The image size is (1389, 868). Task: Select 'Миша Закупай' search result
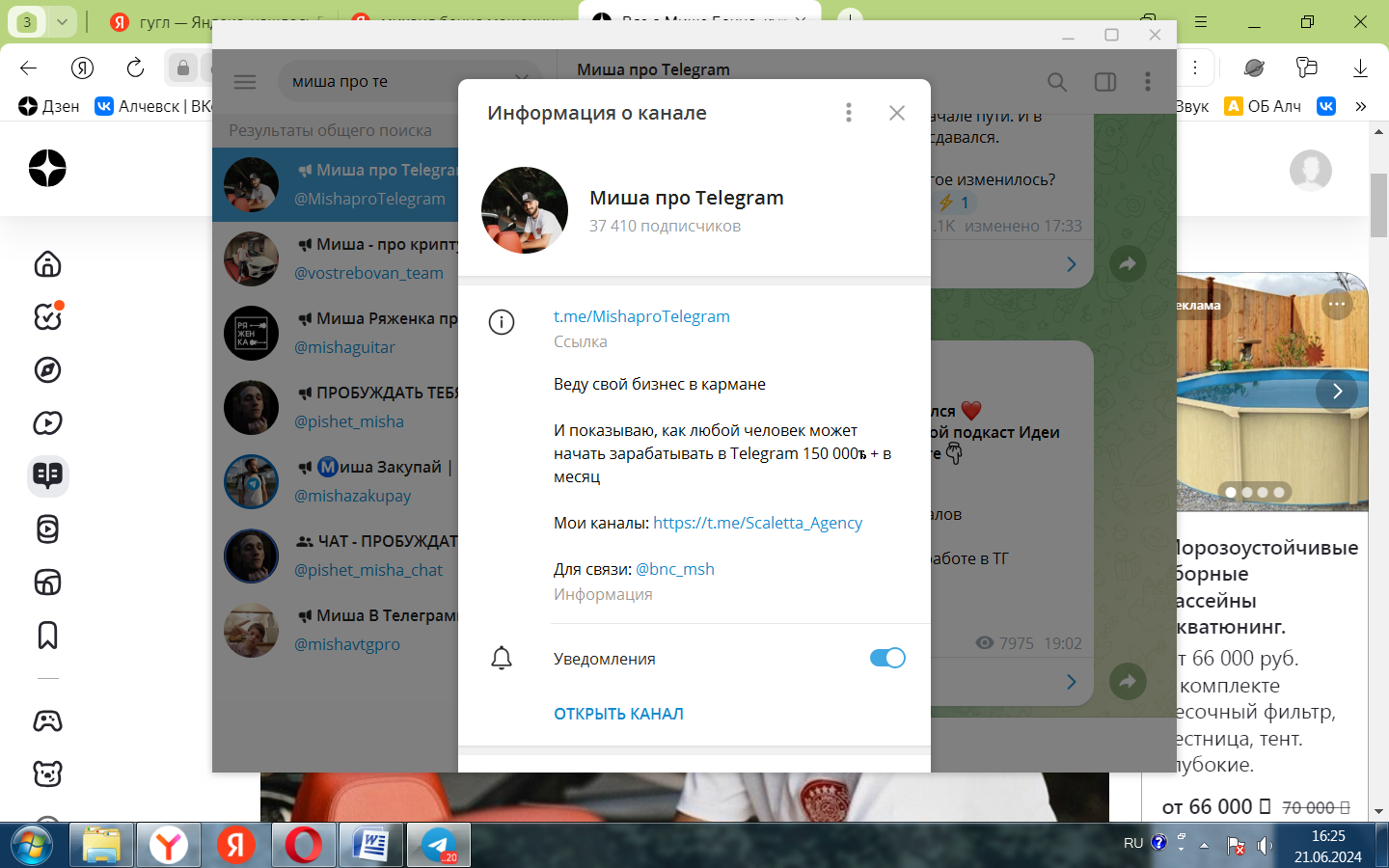(x=336, y=481)
